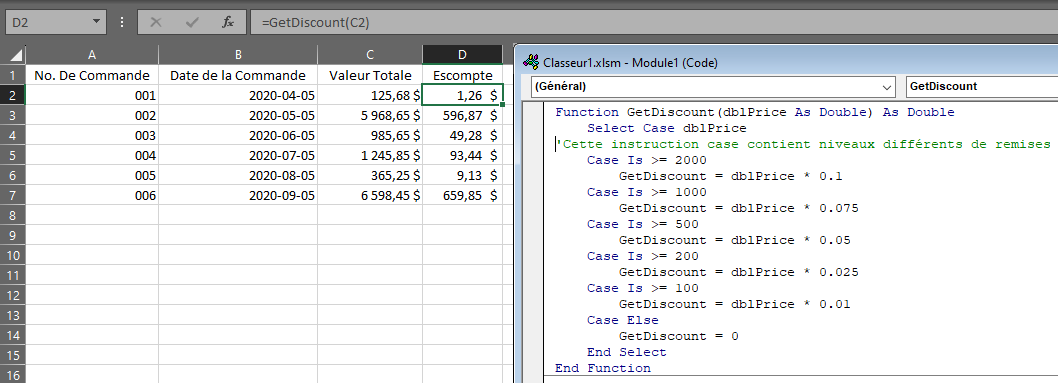The height and width of the screenshot is (383, 1058).
Task: Click date cell 2020-04-05
Action: [x=238, y=95]
